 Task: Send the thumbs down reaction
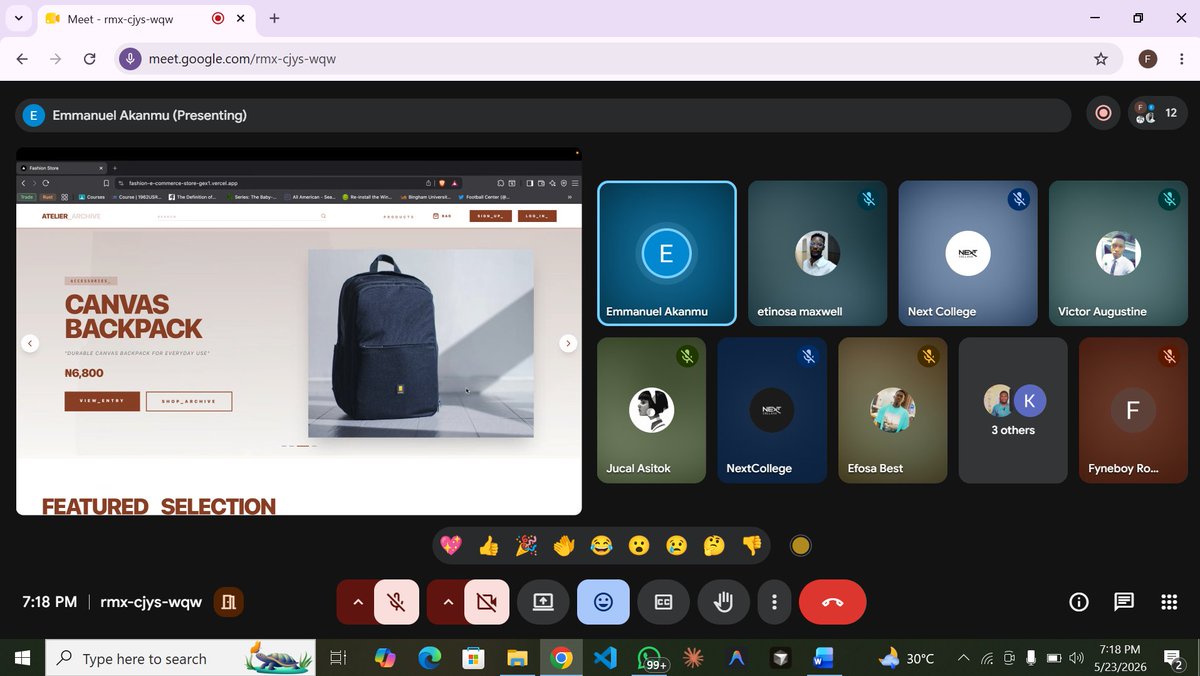click(752, 546)
